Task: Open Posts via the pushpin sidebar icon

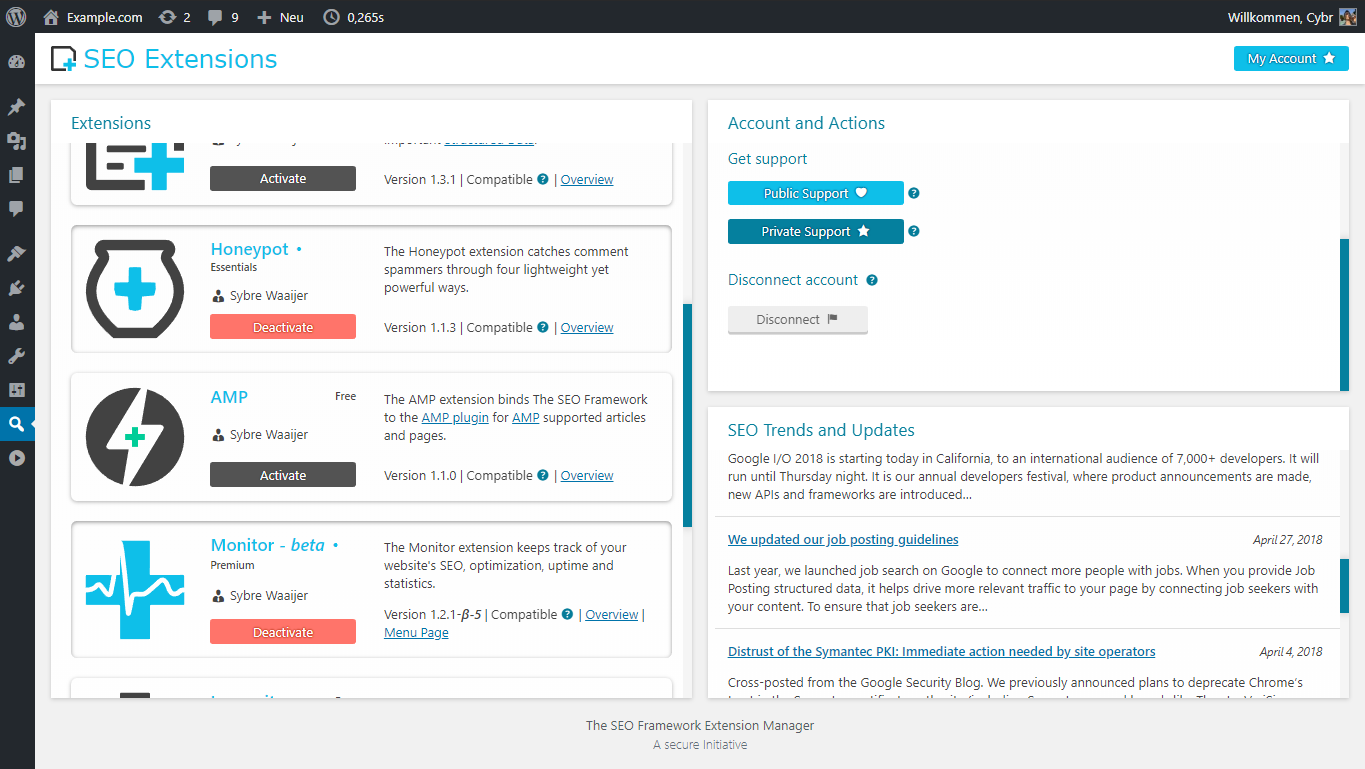Action: 16,107
